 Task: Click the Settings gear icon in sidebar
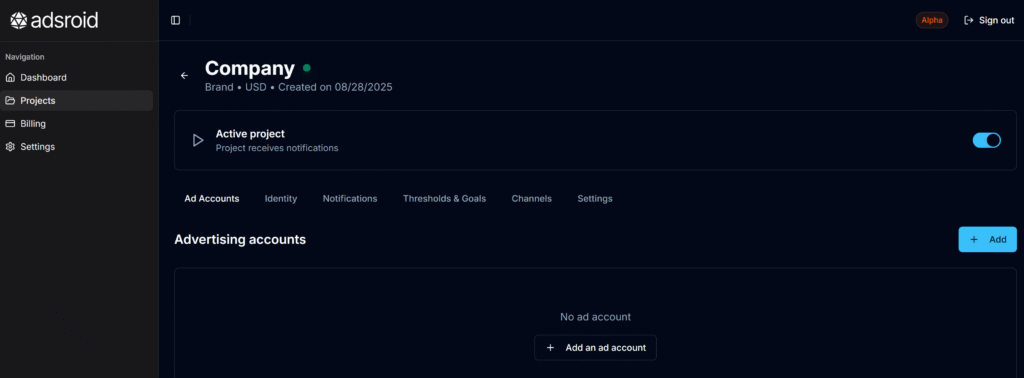coord(10,147)
